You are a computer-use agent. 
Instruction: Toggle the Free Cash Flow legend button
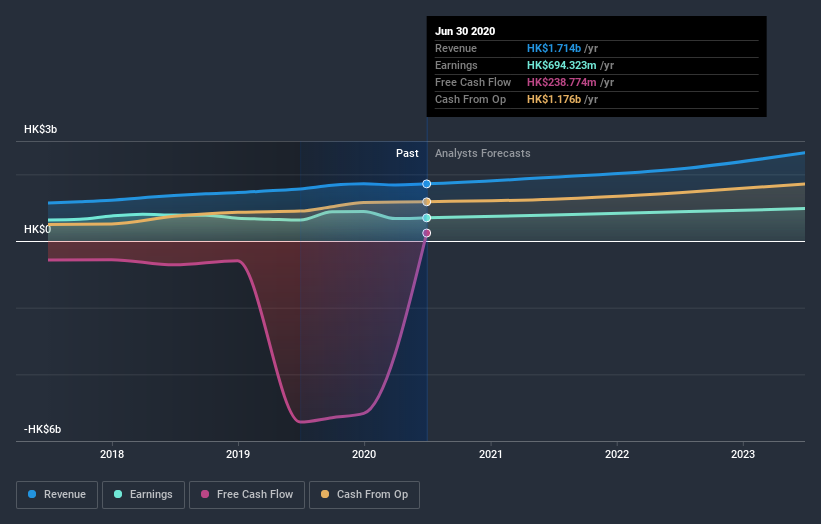pyautogui.click(x=247, y=495)
